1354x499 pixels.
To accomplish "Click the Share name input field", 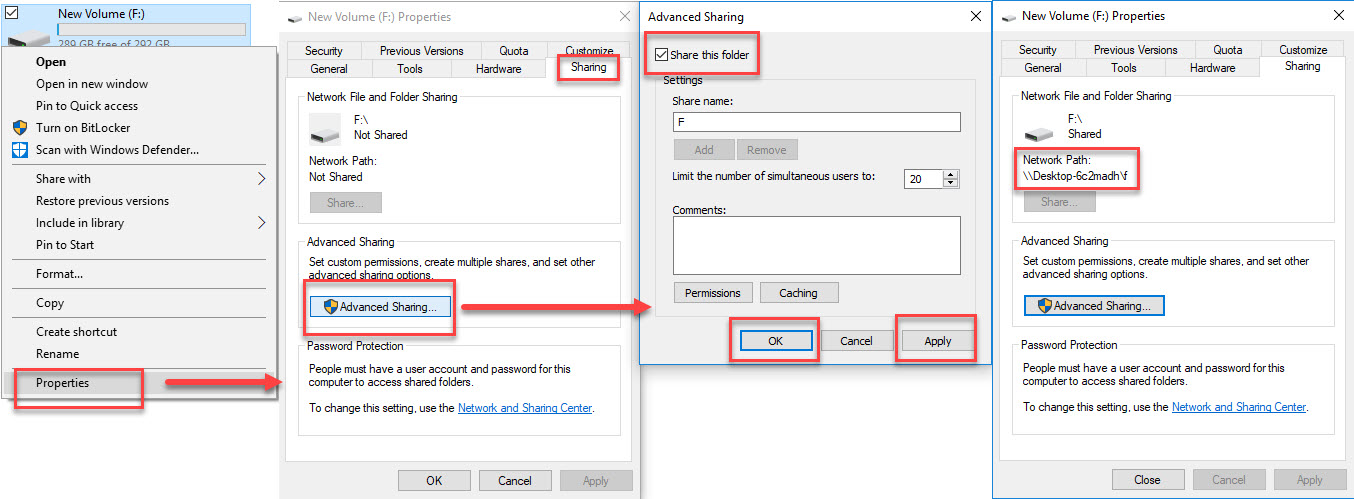I will [817, 122].
